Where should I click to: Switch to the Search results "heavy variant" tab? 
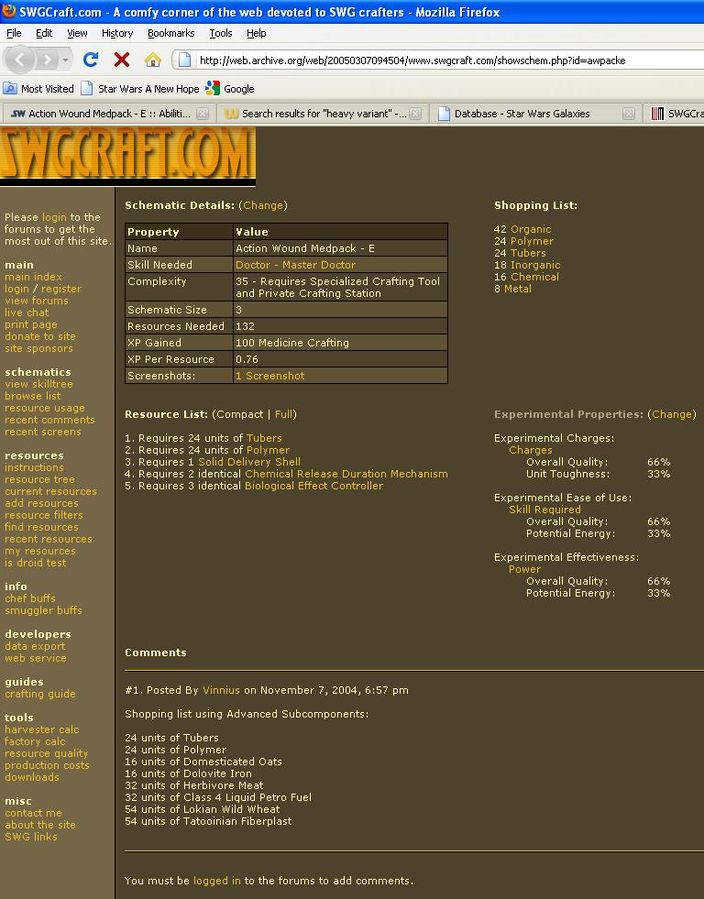pos(322,114)
